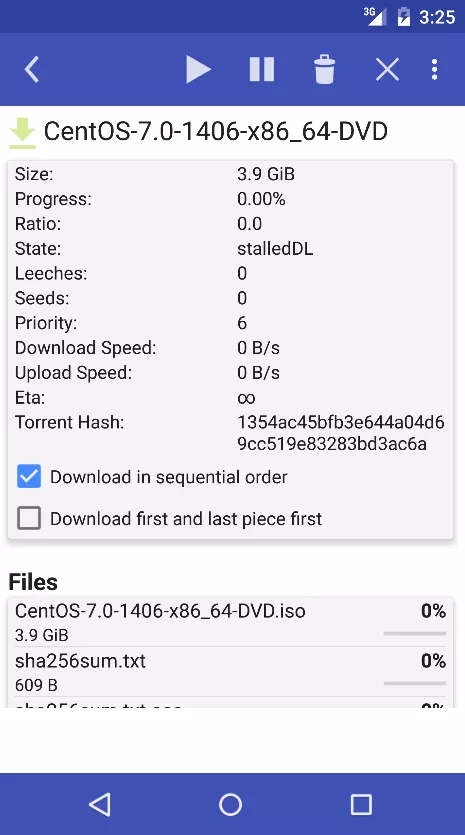Pause torrent with the pause icon

[x=262, y=70]
